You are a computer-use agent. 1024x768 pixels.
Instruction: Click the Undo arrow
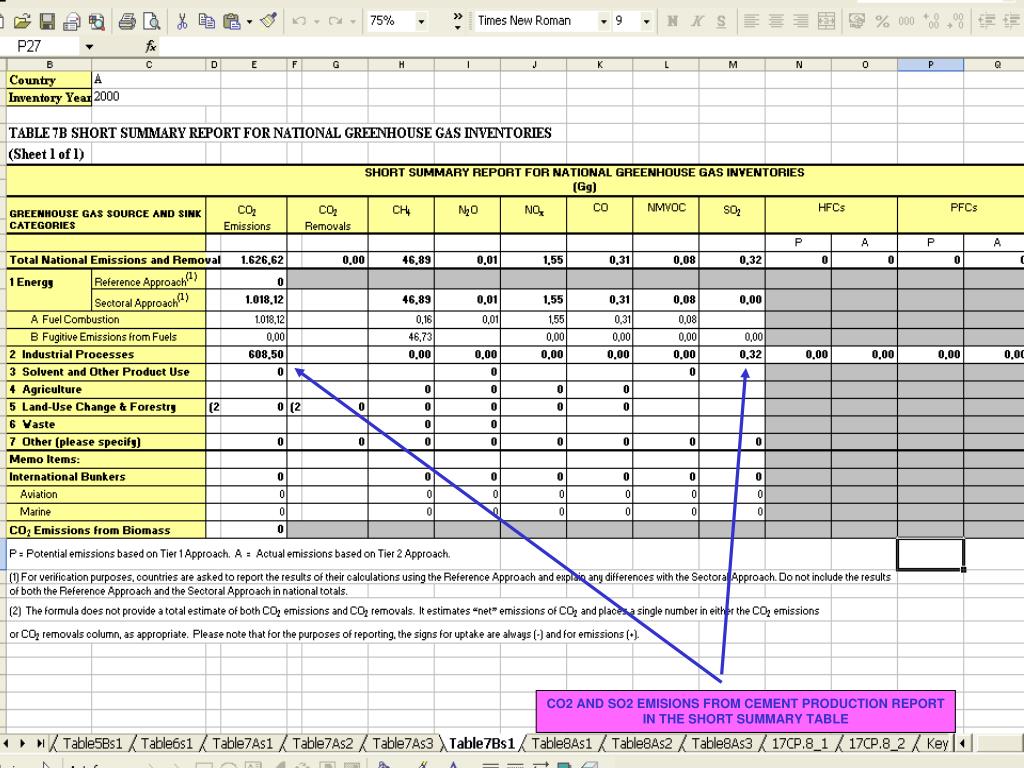click(x=300, y=22)
